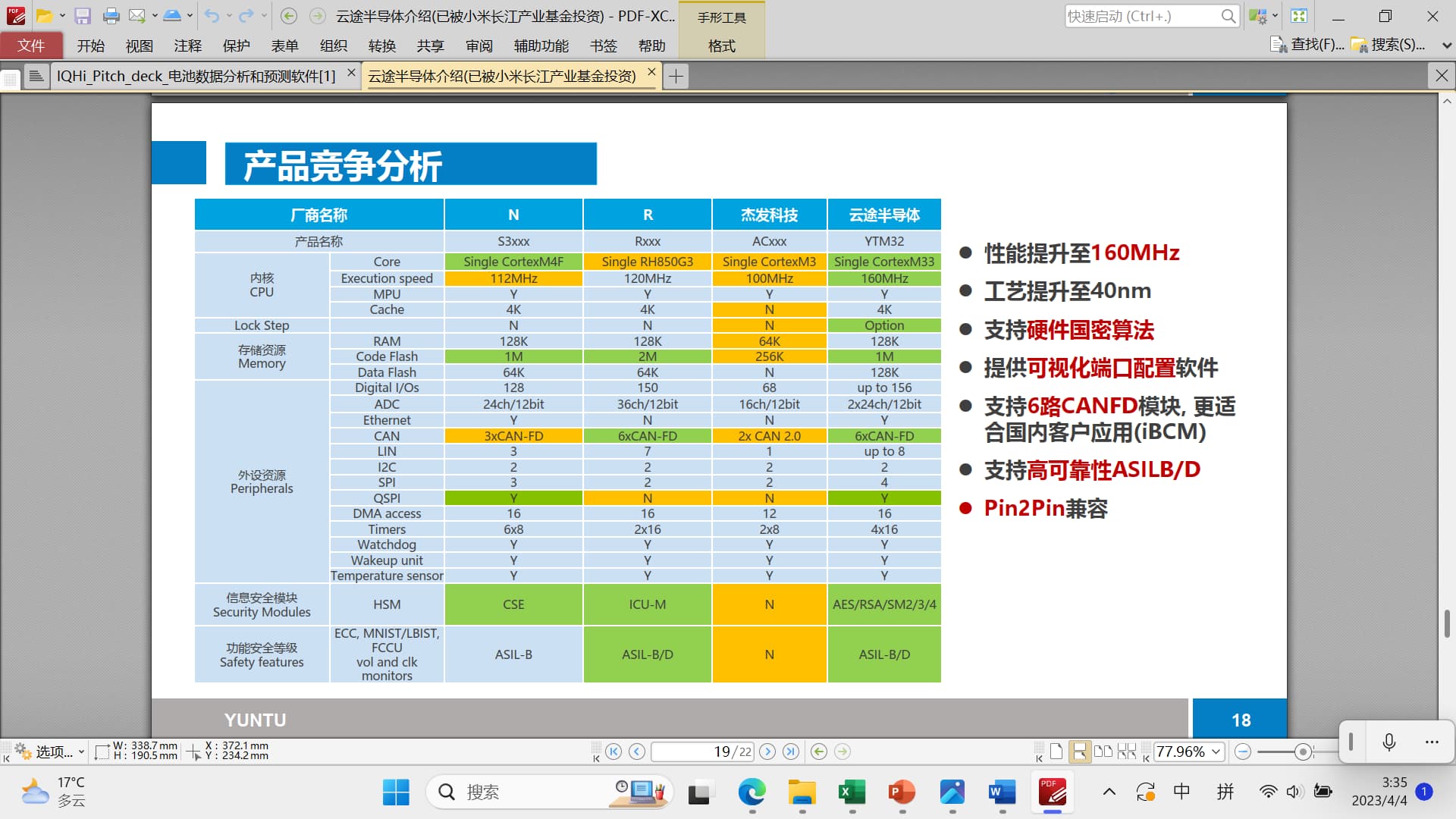Image resolution: width=1456 pixels, height=819 pixels.
Task: Switch to IQHi_Pitch_deck document tab
Action: [196, 76]
